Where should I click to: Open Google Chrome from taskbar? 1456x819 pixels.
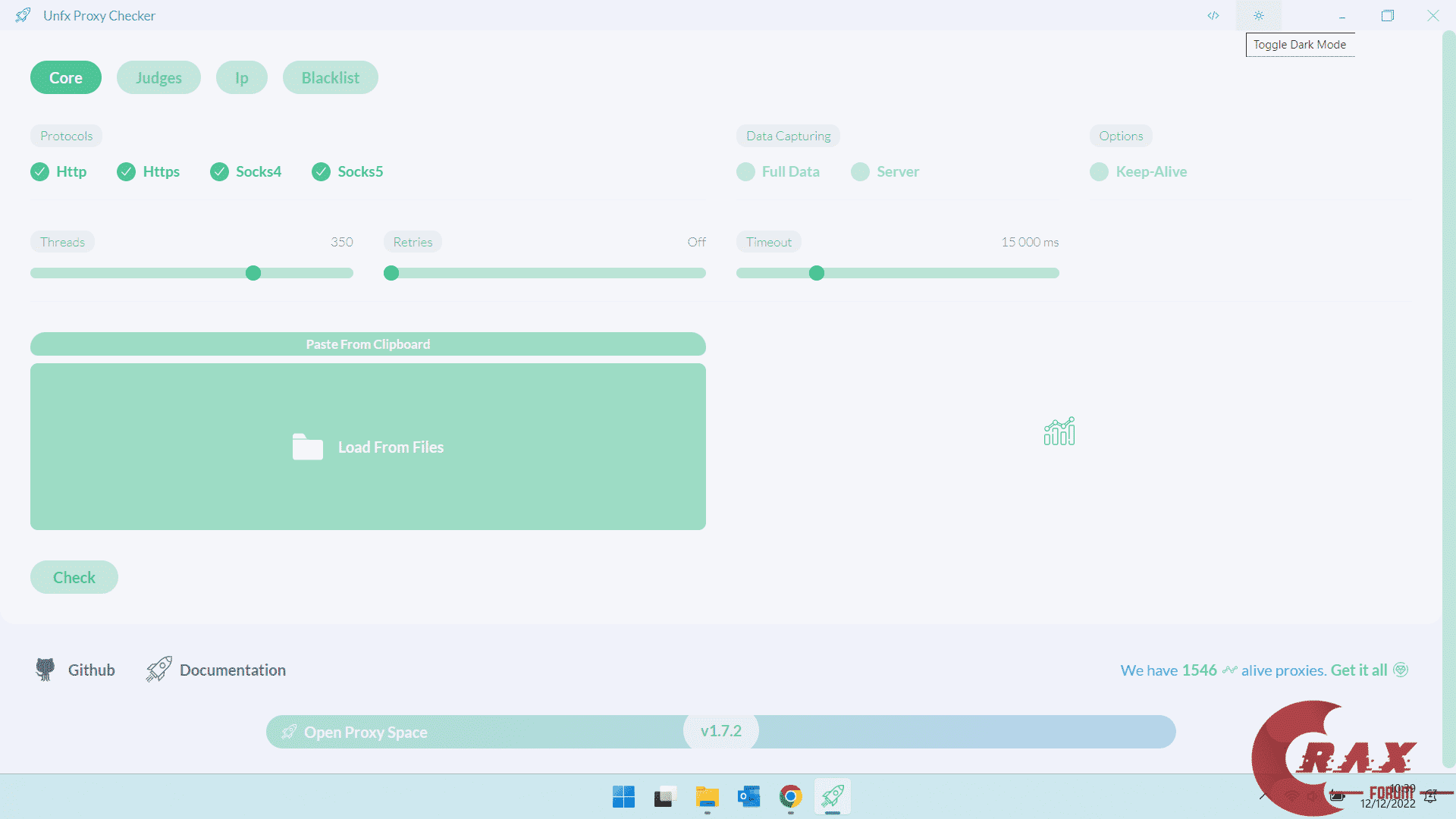click(x=790, y=797)
